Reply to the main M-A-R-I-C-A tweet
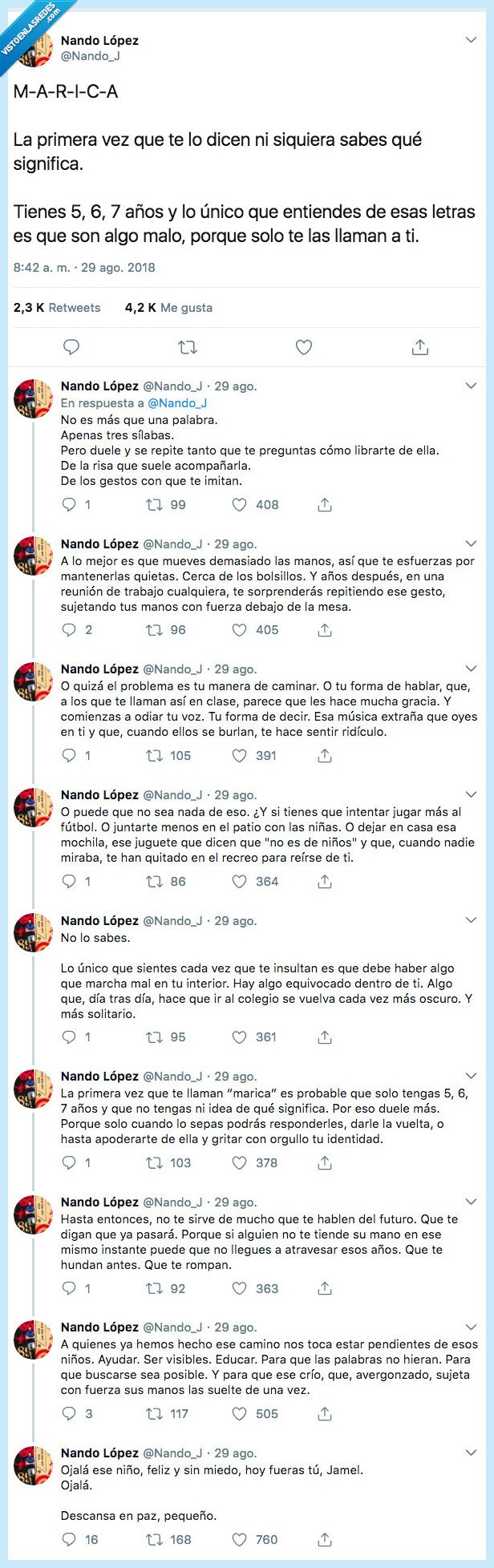 pyautogui.click(x=73, y=347)
